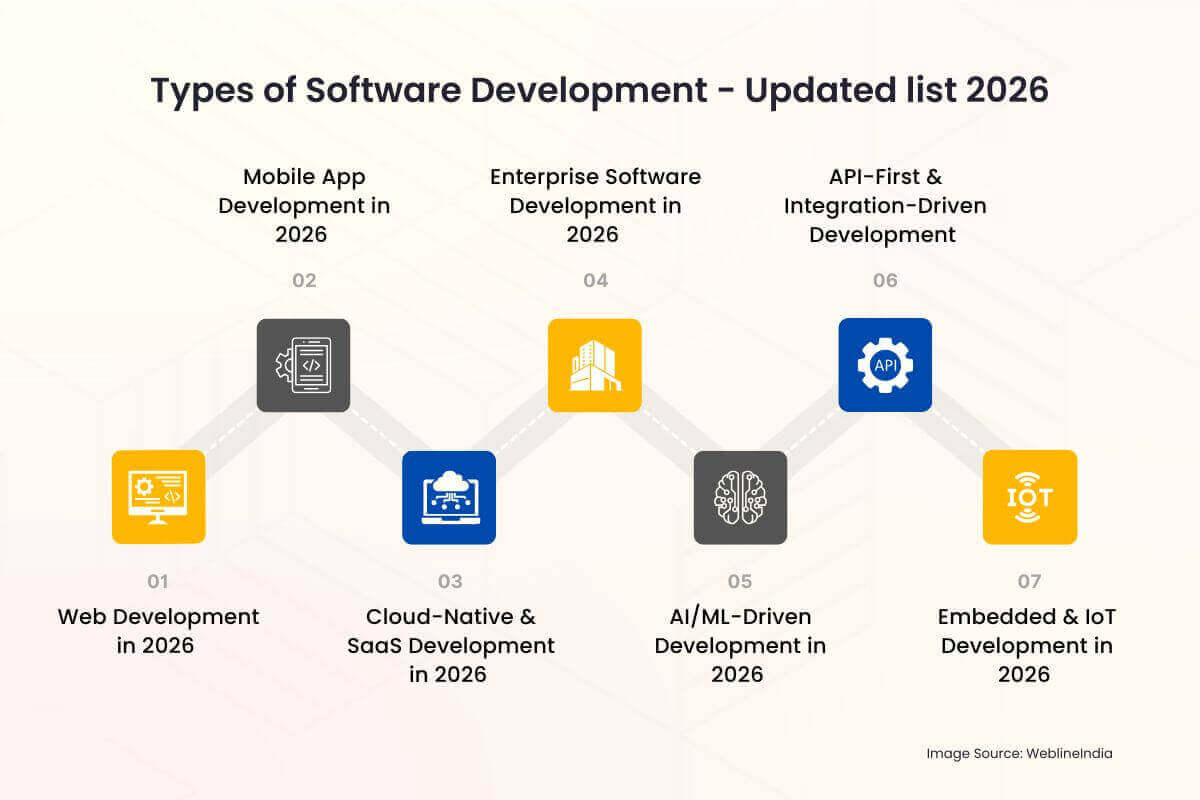Click step number 04
The image size is (1200, 800).
(x=595, y=280)
